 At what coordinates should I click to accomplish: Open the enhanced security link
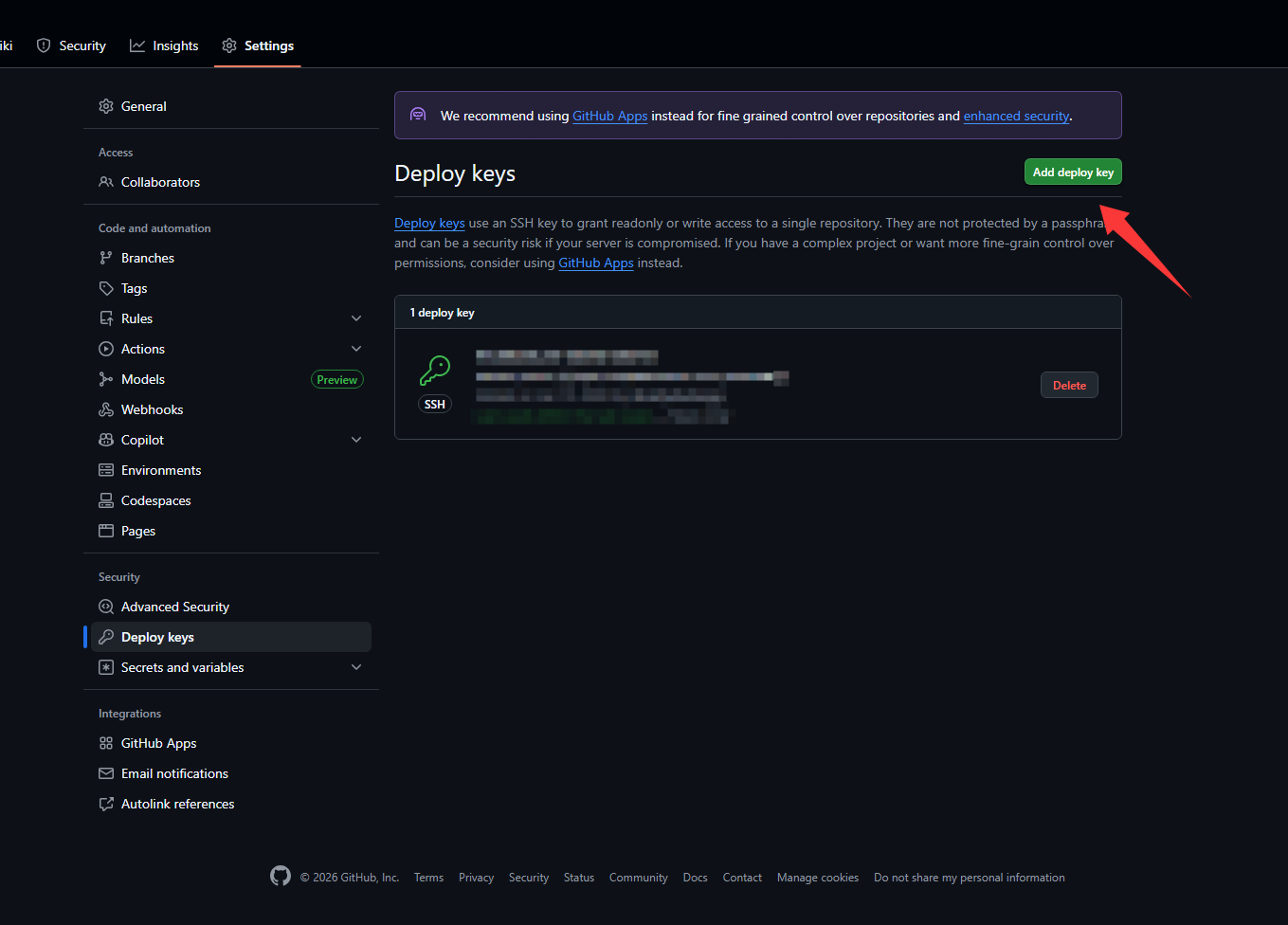click(1016, 115)
